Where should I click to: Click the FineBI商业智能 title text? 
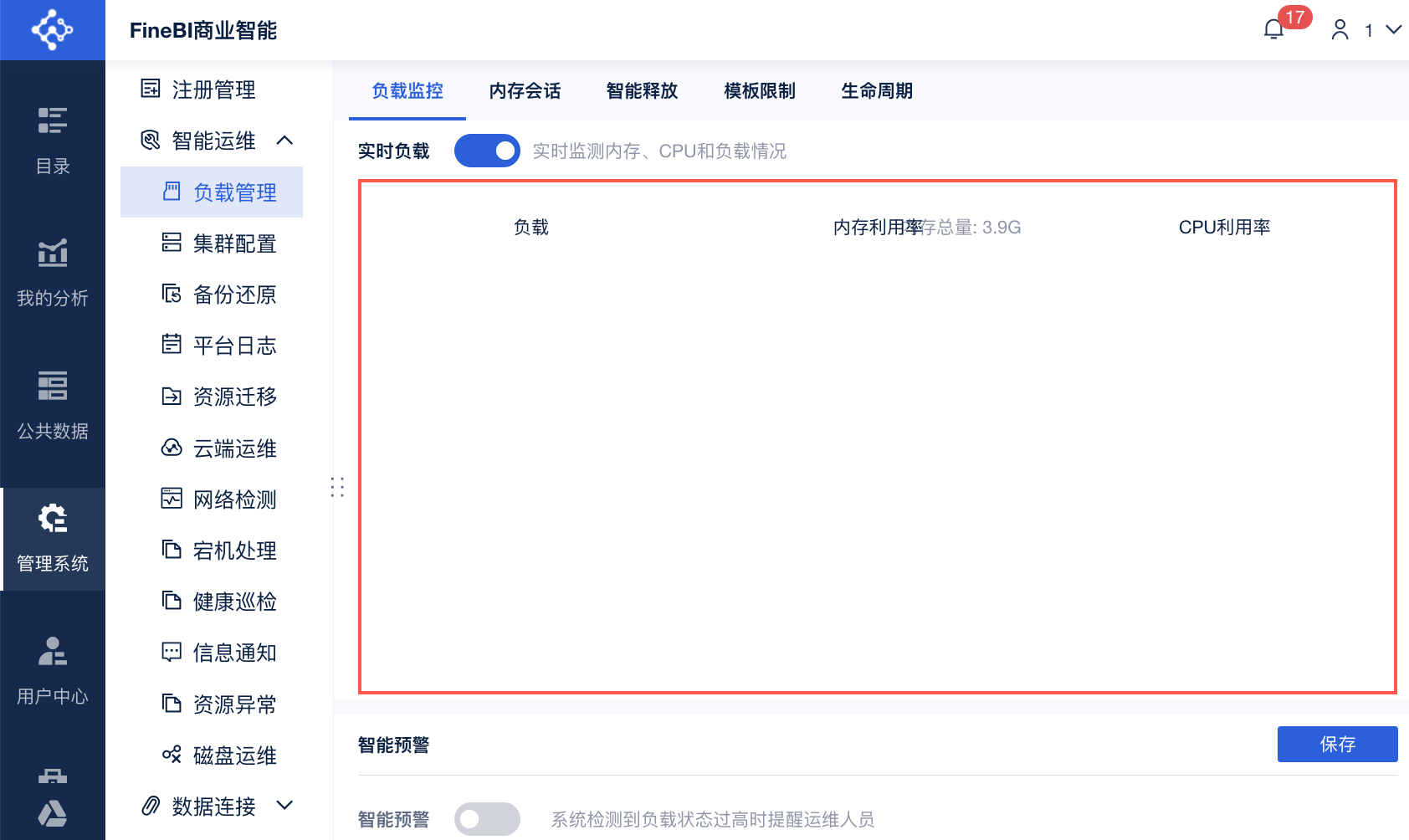(x=203, y=30)
